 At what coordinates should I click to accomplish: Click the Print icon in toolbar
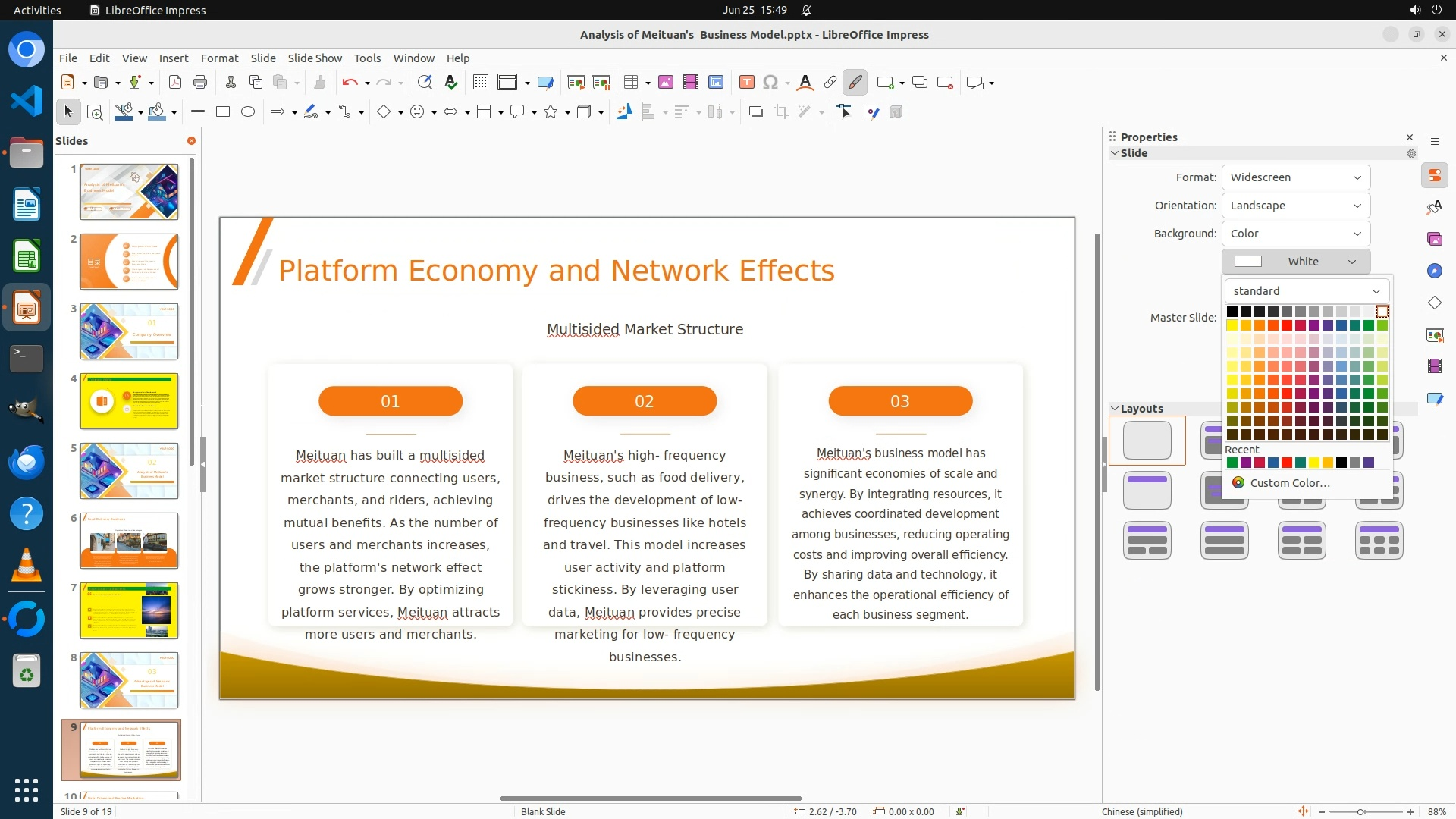click(200, 83)
